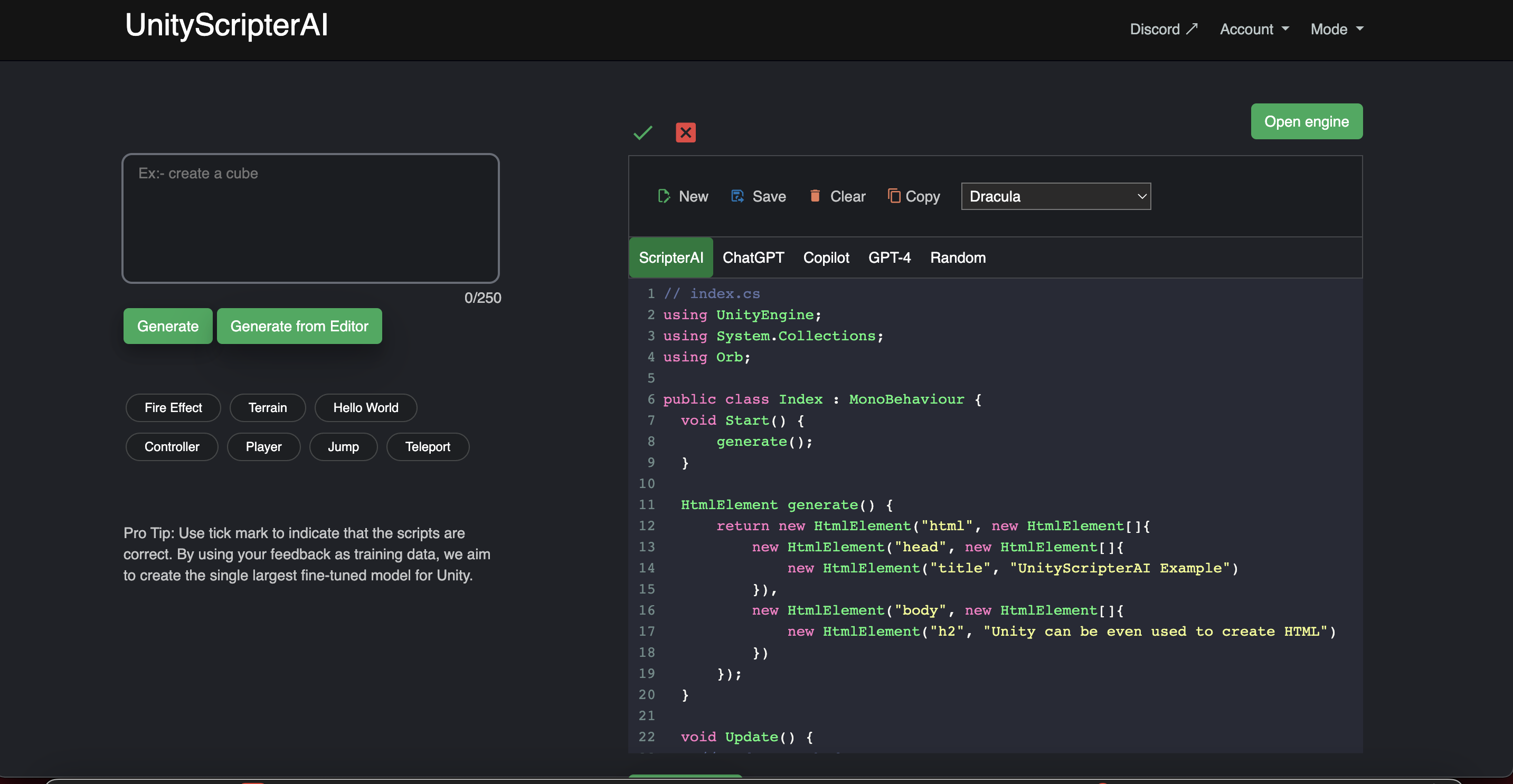Switch to the GPT-4 tab
1513x784 pixels.
pyautogui.click(x=889, y=257)
